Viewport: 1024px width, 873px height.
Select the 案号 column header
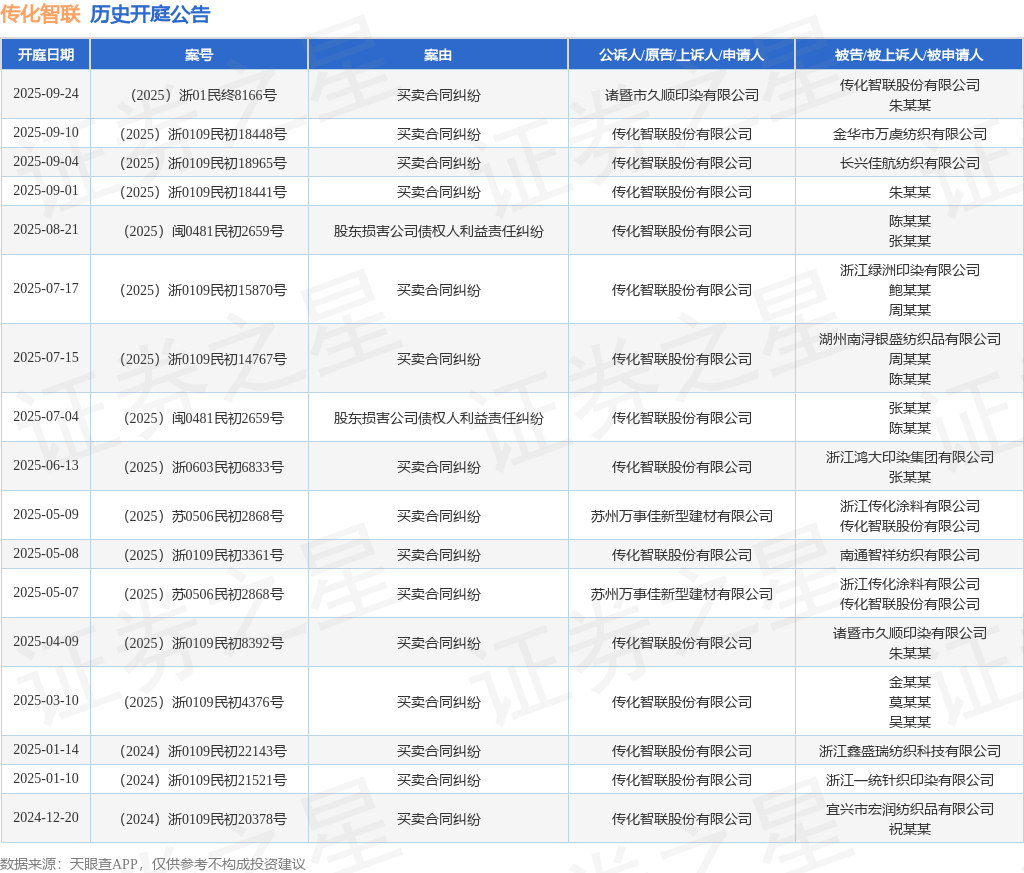click(199, 55)
